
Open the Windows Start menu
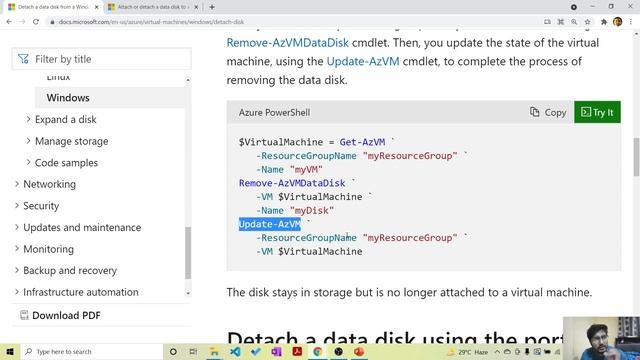pos(10,352)
